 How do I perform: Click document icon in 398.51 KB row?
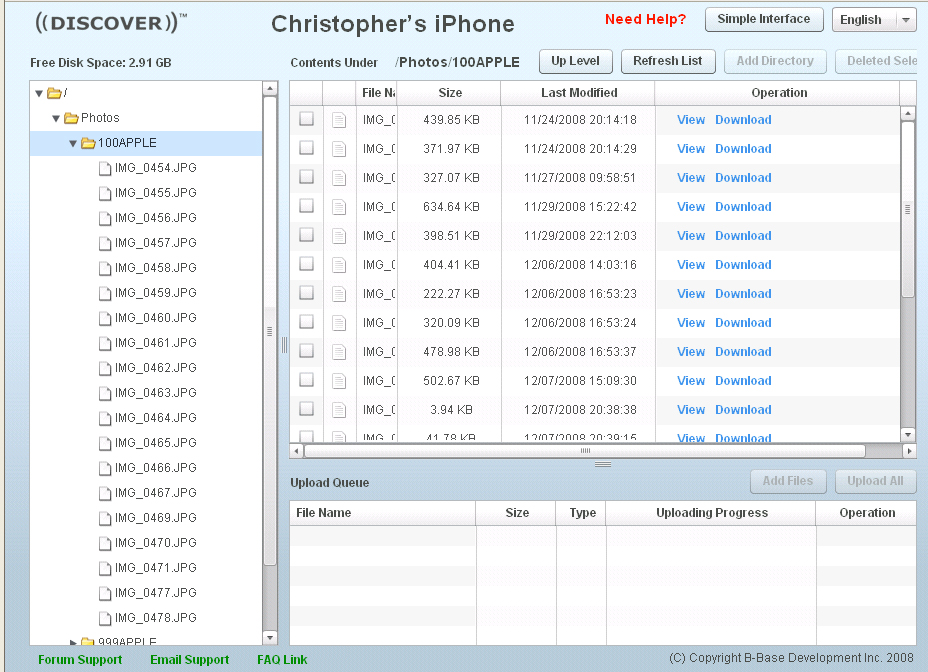click(x=339, y=236)
